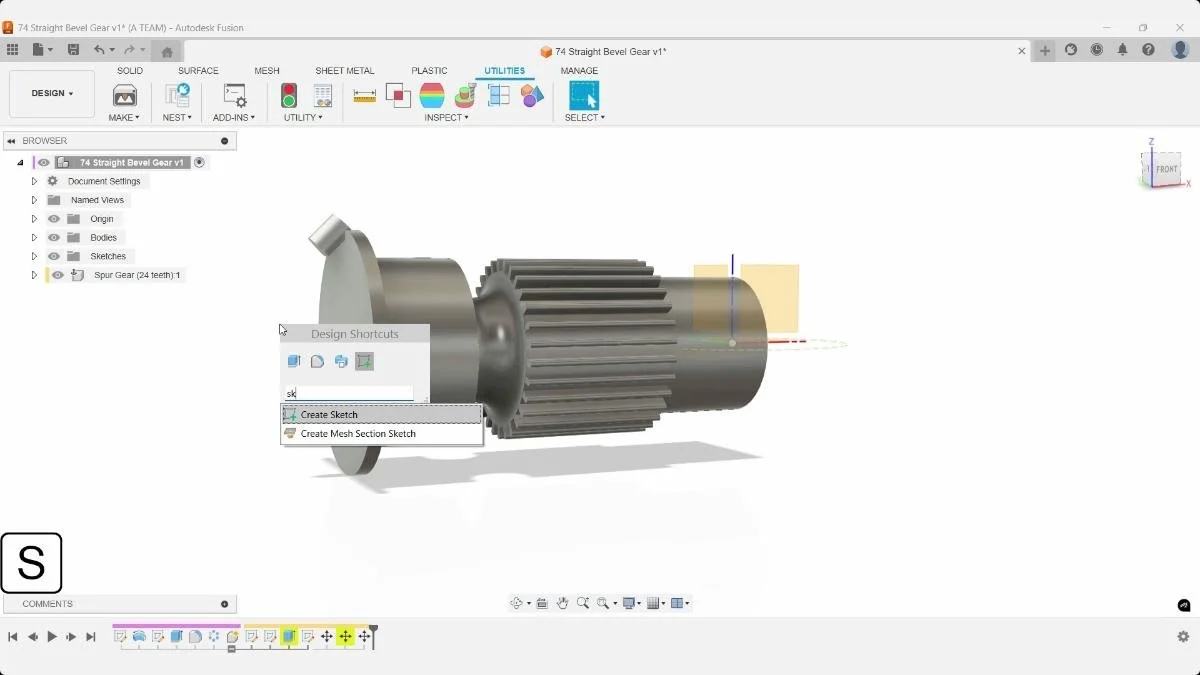Click the Add-Ins scripts icon
1200x675 pixels.
coord(235,96)
